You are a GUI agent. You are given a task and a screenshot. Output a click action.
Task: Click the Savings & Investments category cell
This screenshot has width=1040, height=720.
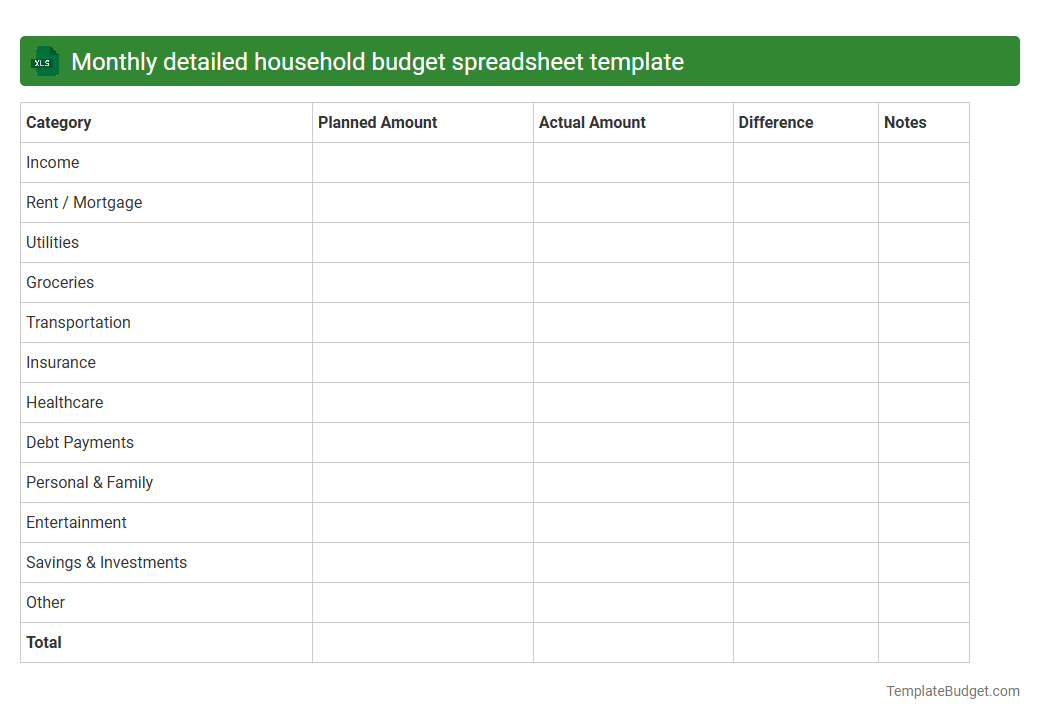point(106,562)
